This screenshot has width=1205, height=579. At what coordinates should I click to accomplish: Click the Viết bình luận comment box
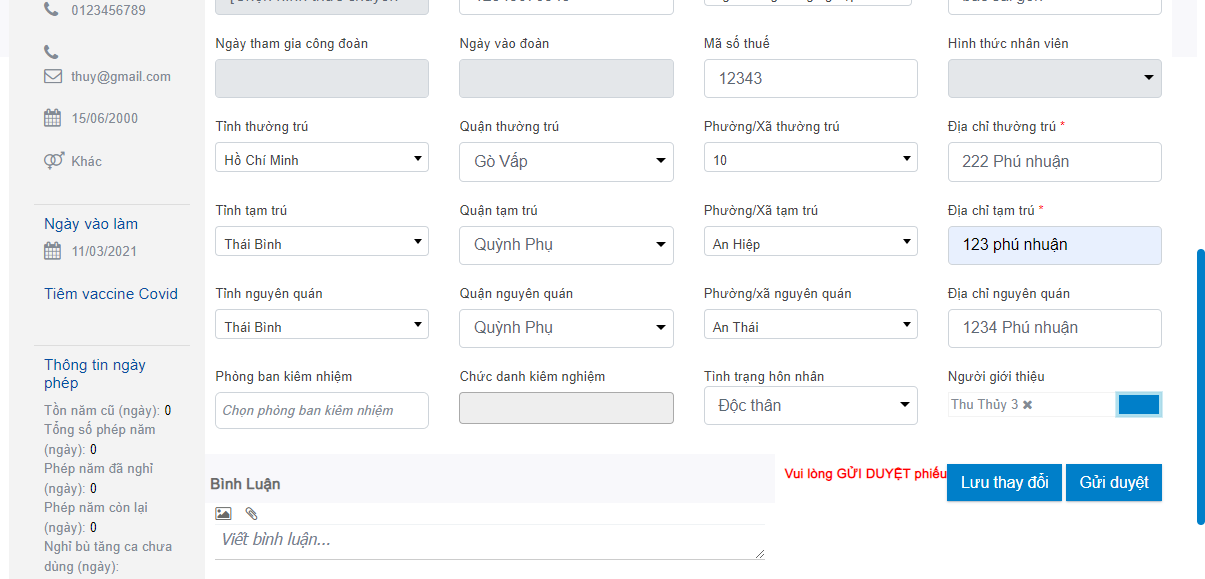pos(490,541)
